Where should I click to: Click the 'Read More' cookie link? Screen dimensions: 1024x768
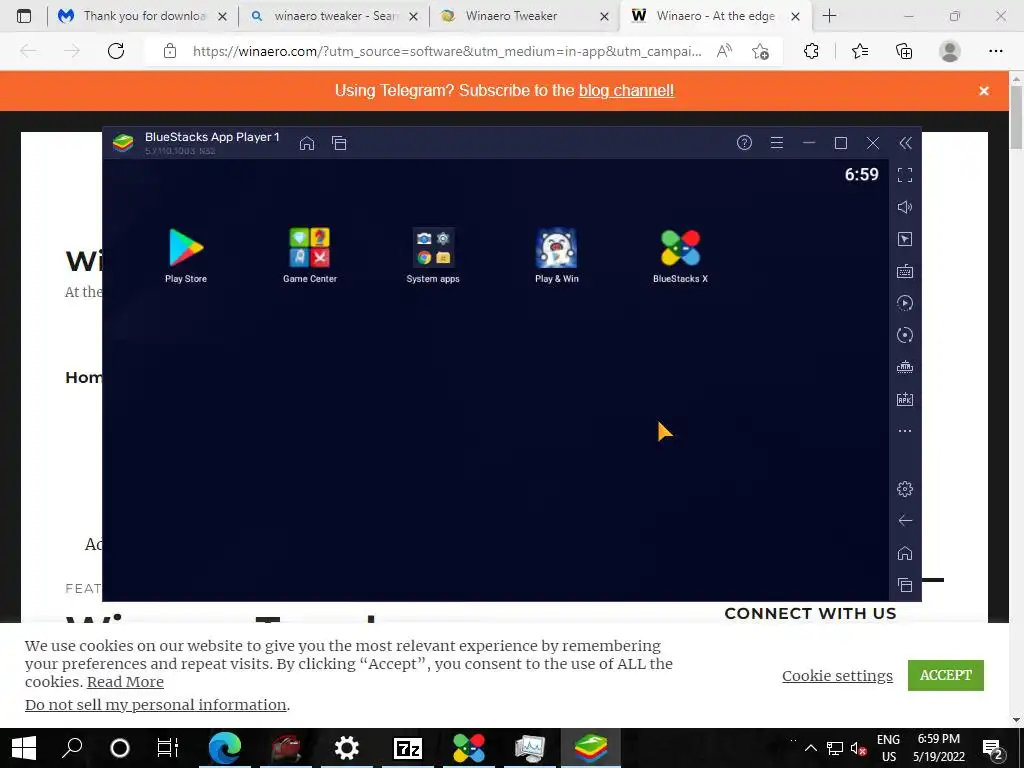(x=125, y=682)
